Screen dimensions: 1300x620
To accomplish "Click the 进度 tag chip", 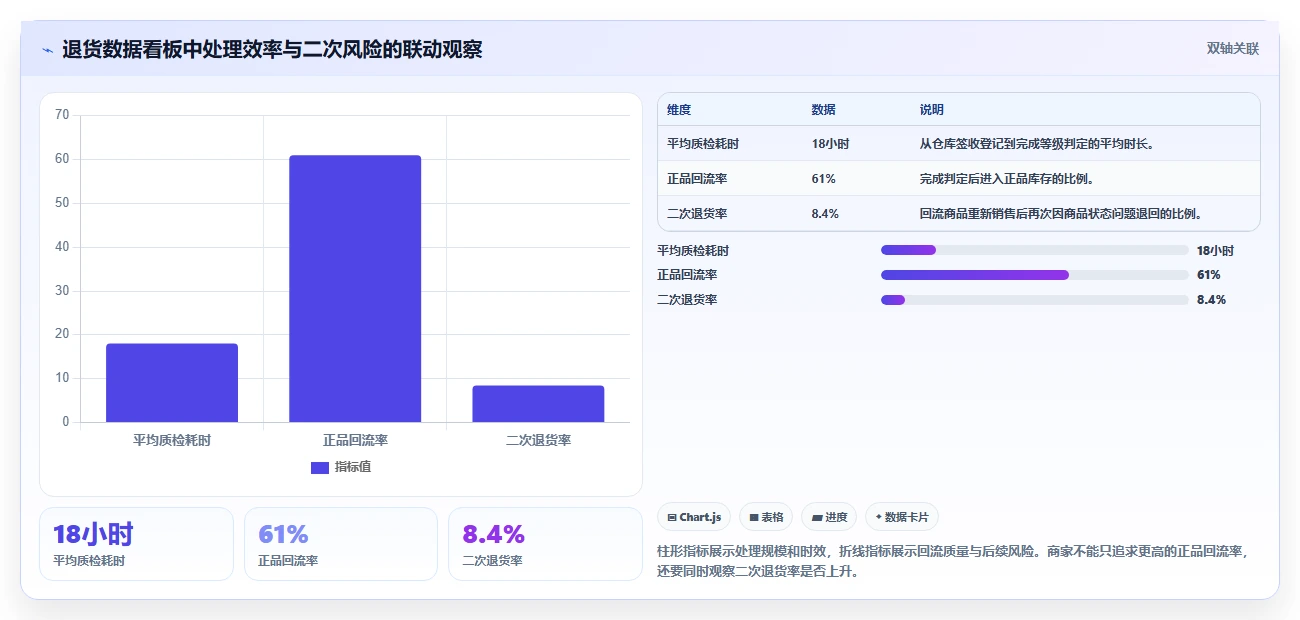I will (829, 517).
